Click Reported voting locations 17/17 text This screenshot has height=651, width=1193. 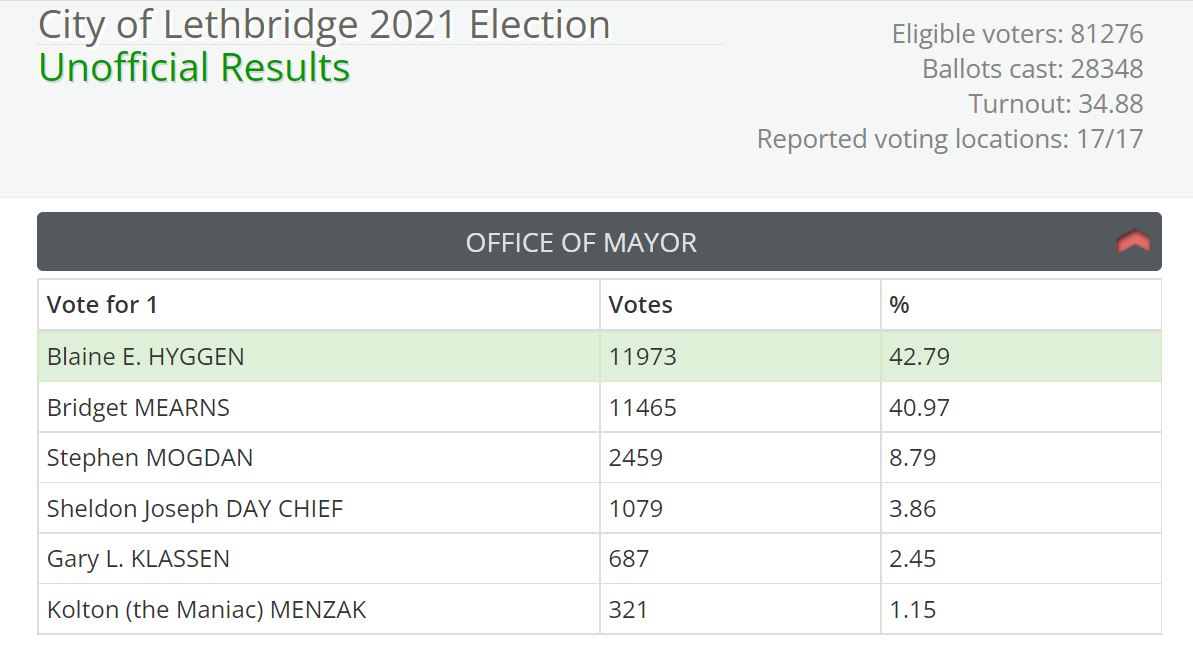coord(950,139)
